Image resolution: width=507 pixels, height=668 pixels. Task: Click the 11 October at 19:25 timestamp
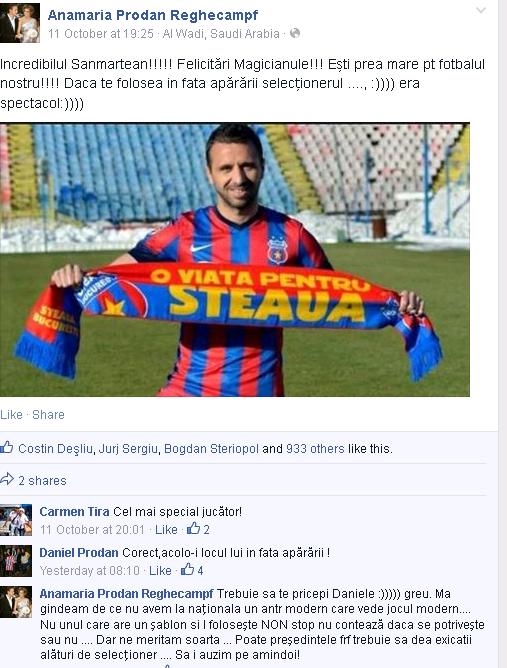tap(101, 34)
